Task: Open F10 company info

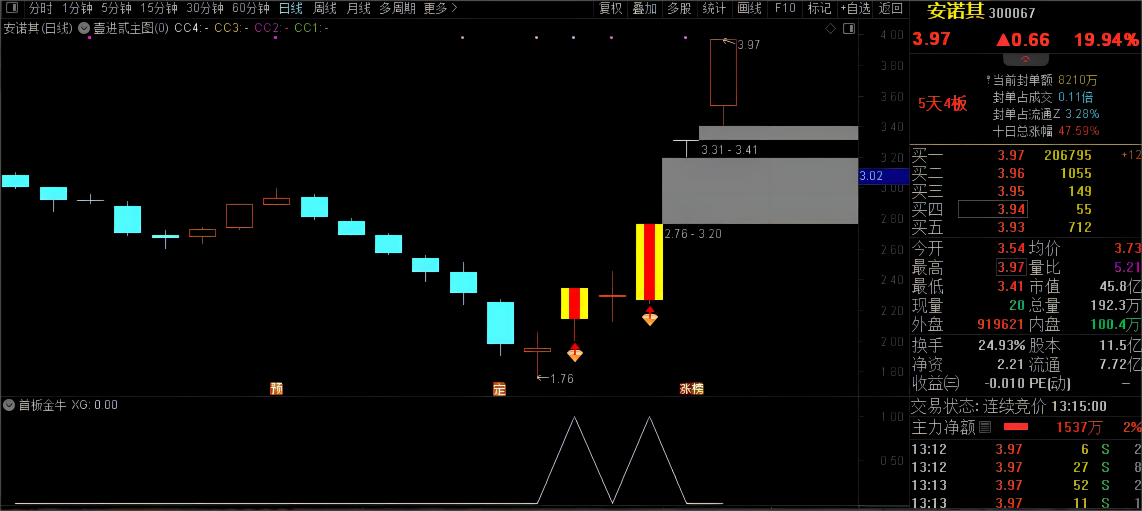Action: tap(784, 9)
